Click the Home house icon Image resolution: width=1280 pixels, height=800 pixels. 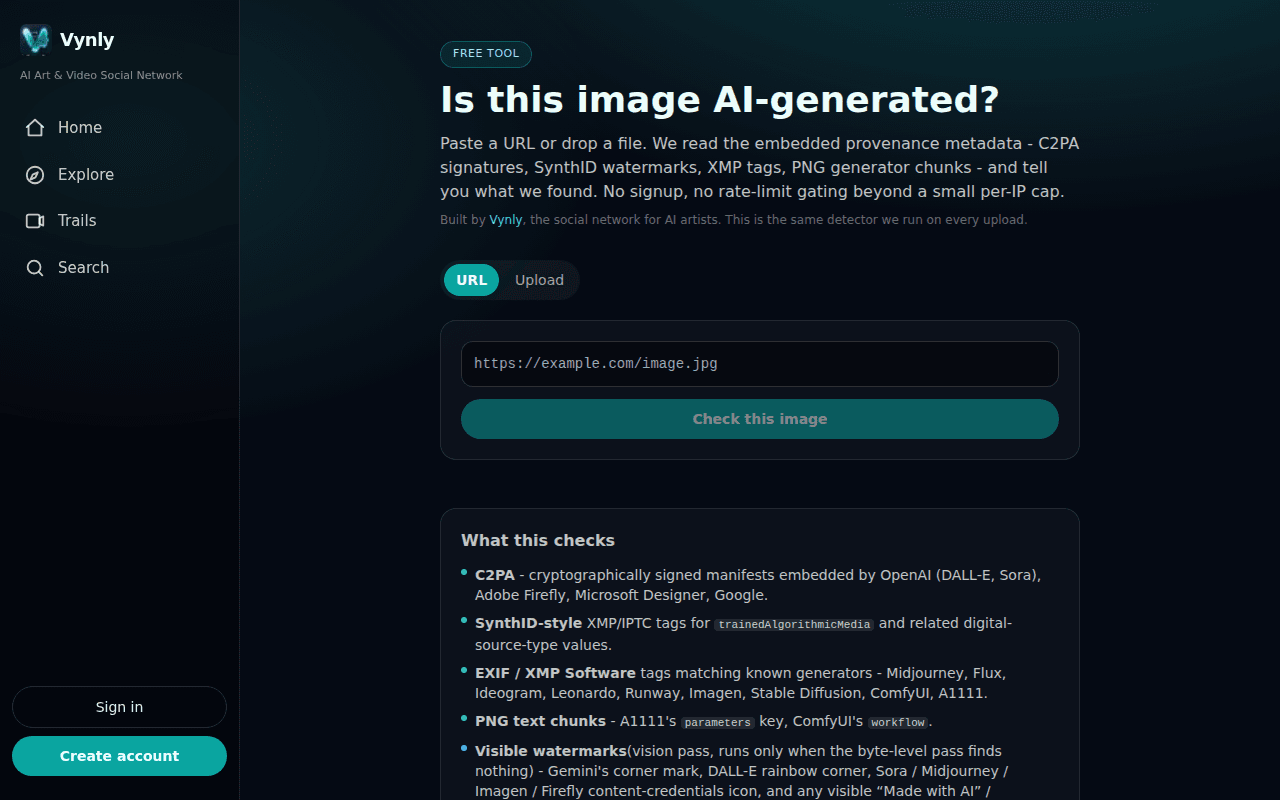35,128
